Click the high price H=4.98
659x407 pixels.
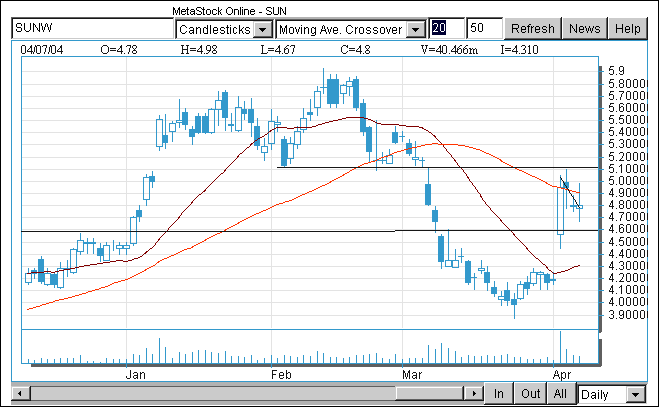[199, 50]
